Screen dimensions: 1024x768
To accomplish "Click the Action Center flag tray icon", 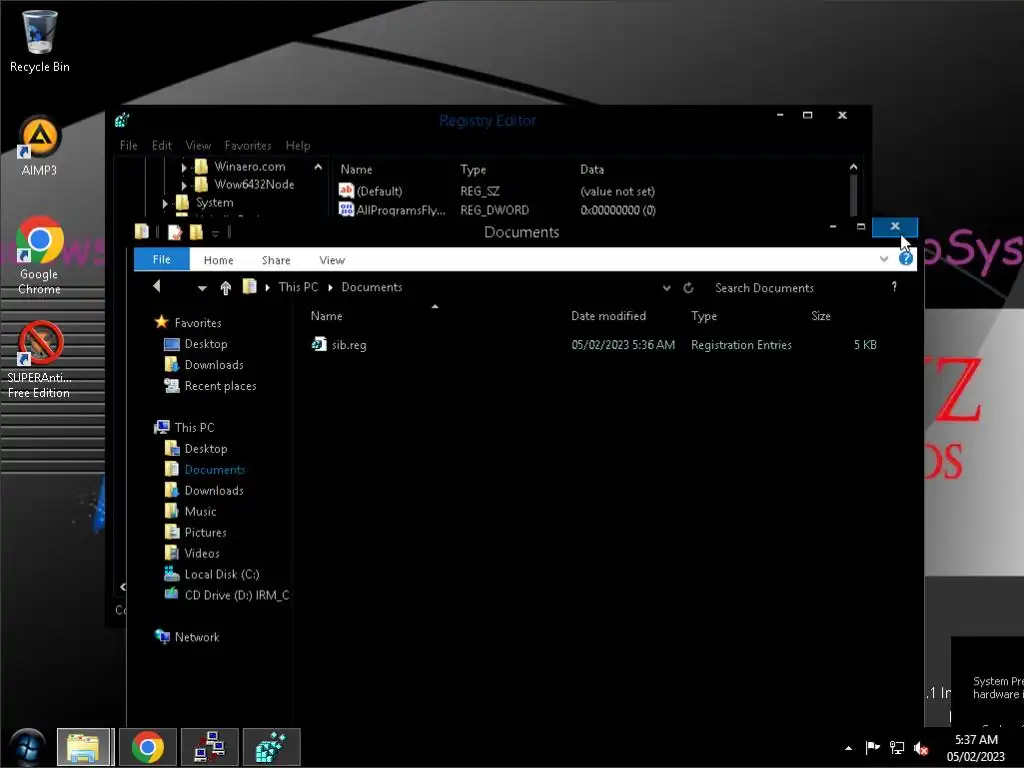I will (872, 748).
